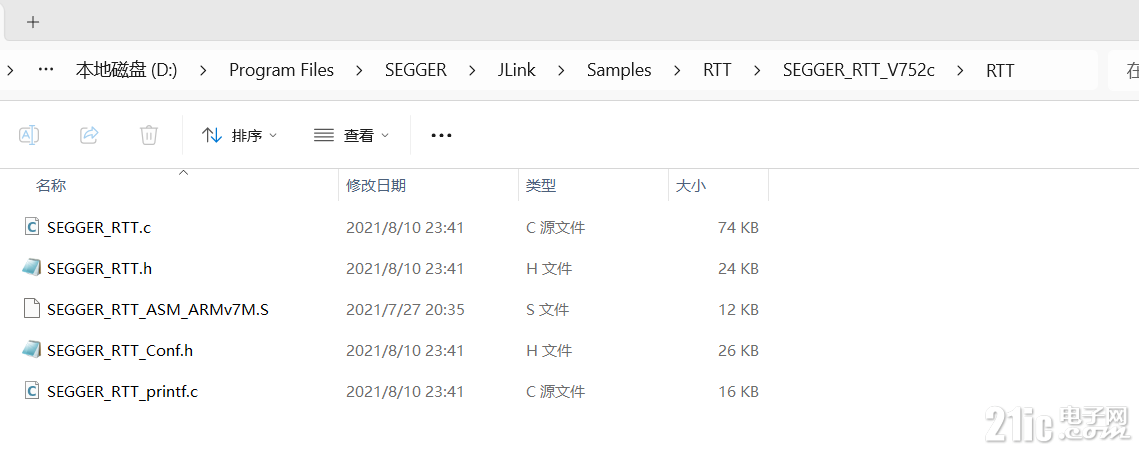Click the SEGGER_RTT.c file icon
Screen dimensions: 1139x449
pyautogui.click(x=31, y=227)
